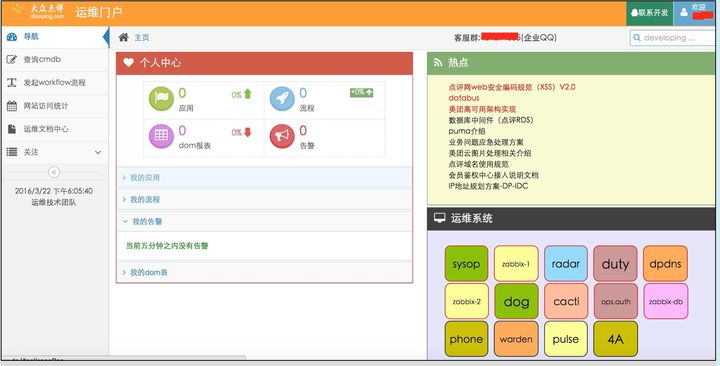Click the dashboard icon beside 导航
720x366 pixels.
(12, 37)
